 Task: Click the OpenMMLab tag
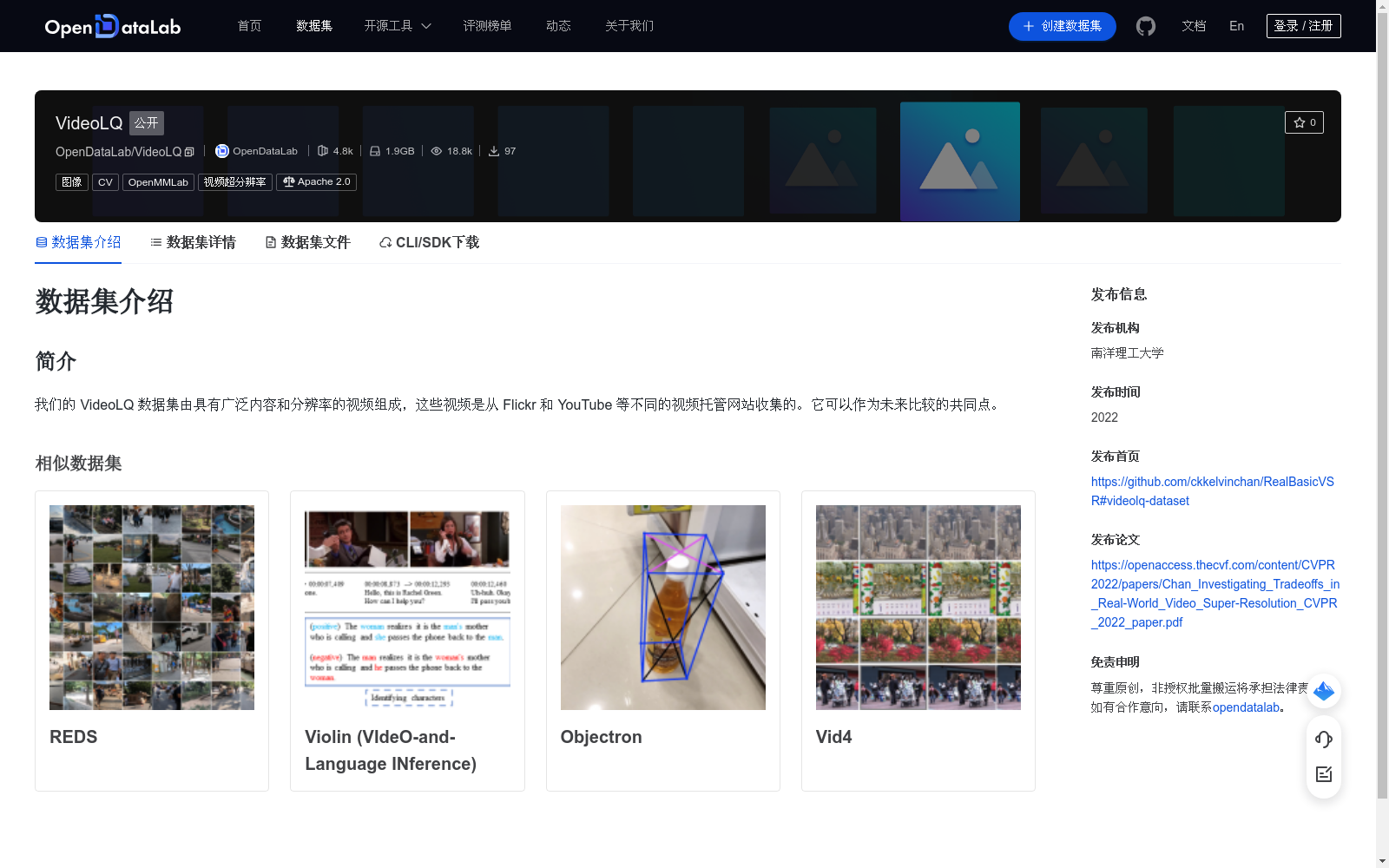[158, 182]
